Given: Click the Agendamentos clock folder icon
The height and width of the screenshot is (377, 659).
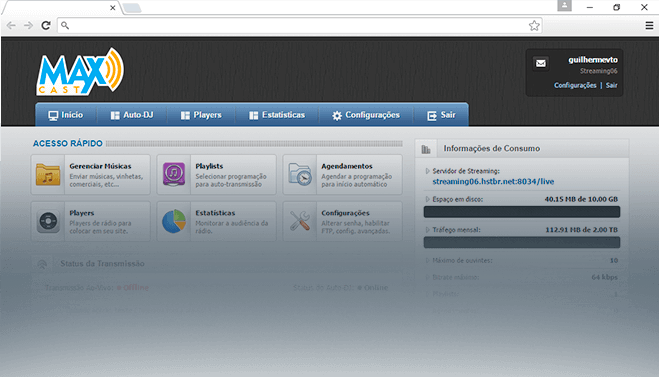Looking at the screenshot, I should point(300,174).
